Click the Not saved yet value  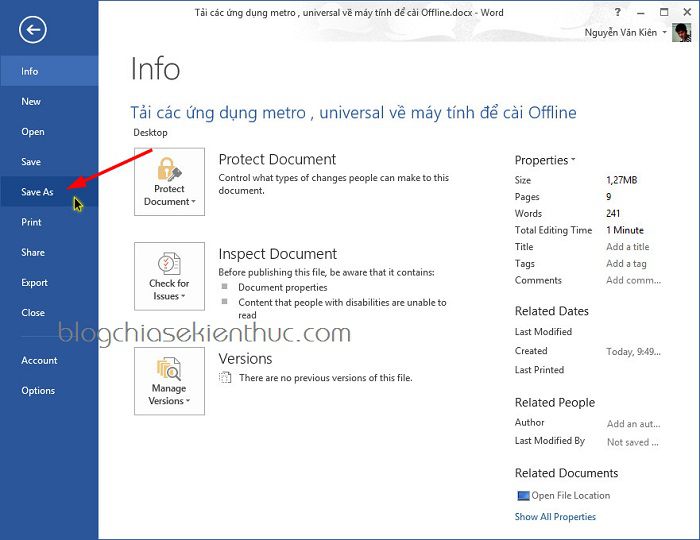[x=633, y=442]
